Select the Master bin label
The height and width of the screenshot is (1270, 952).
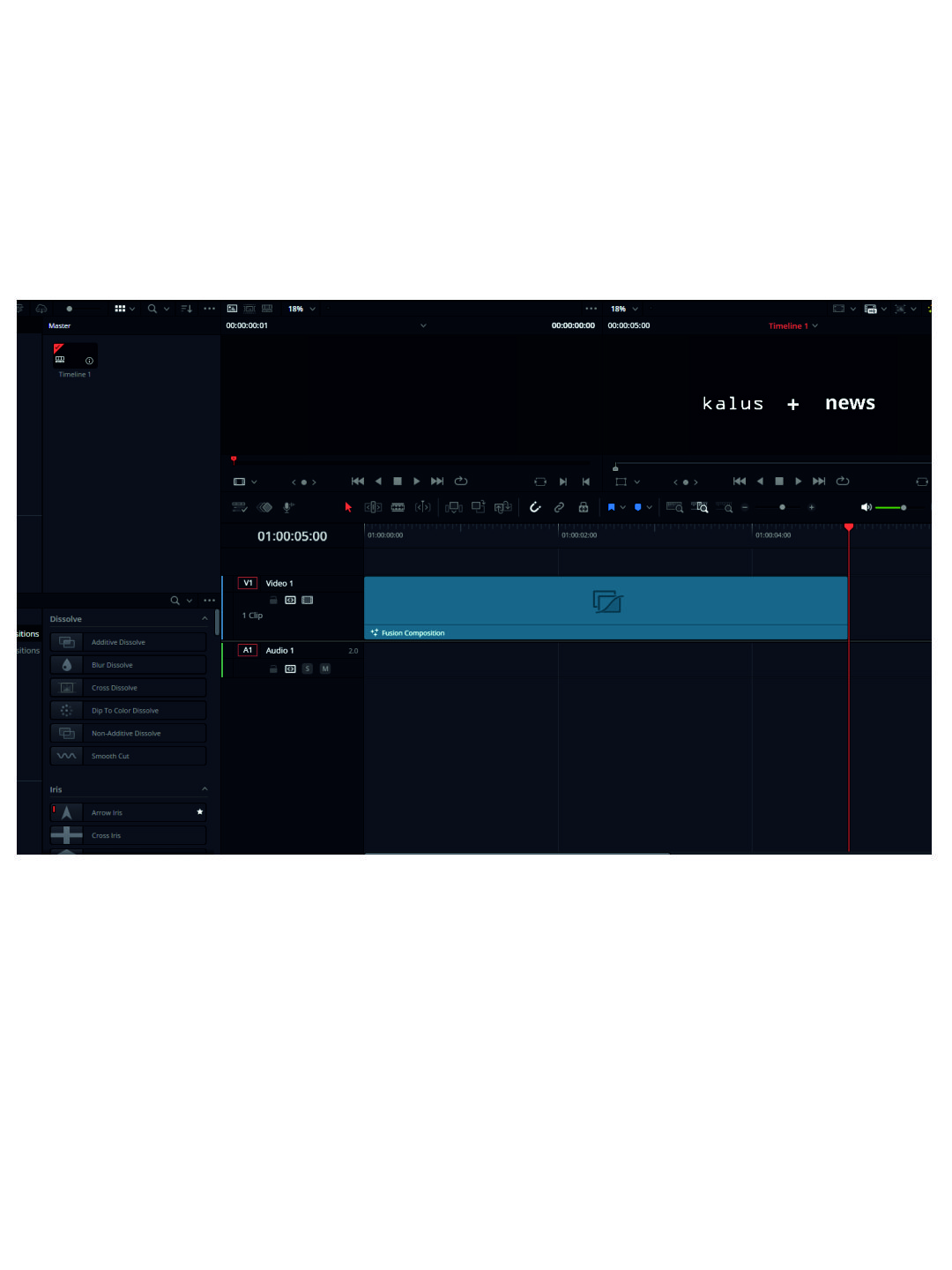(59, 326)
